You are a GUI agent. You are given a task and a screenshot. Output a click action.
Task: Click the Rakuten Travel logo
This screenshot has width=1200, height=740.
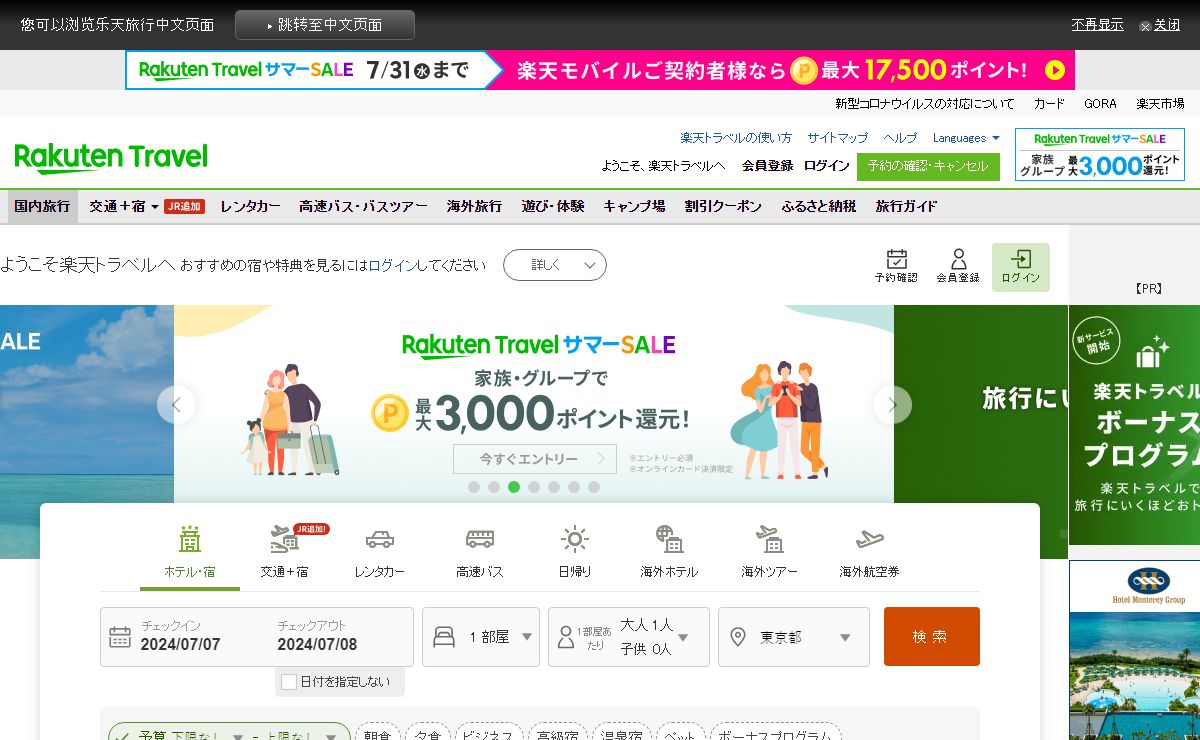(x=111, y=157)
